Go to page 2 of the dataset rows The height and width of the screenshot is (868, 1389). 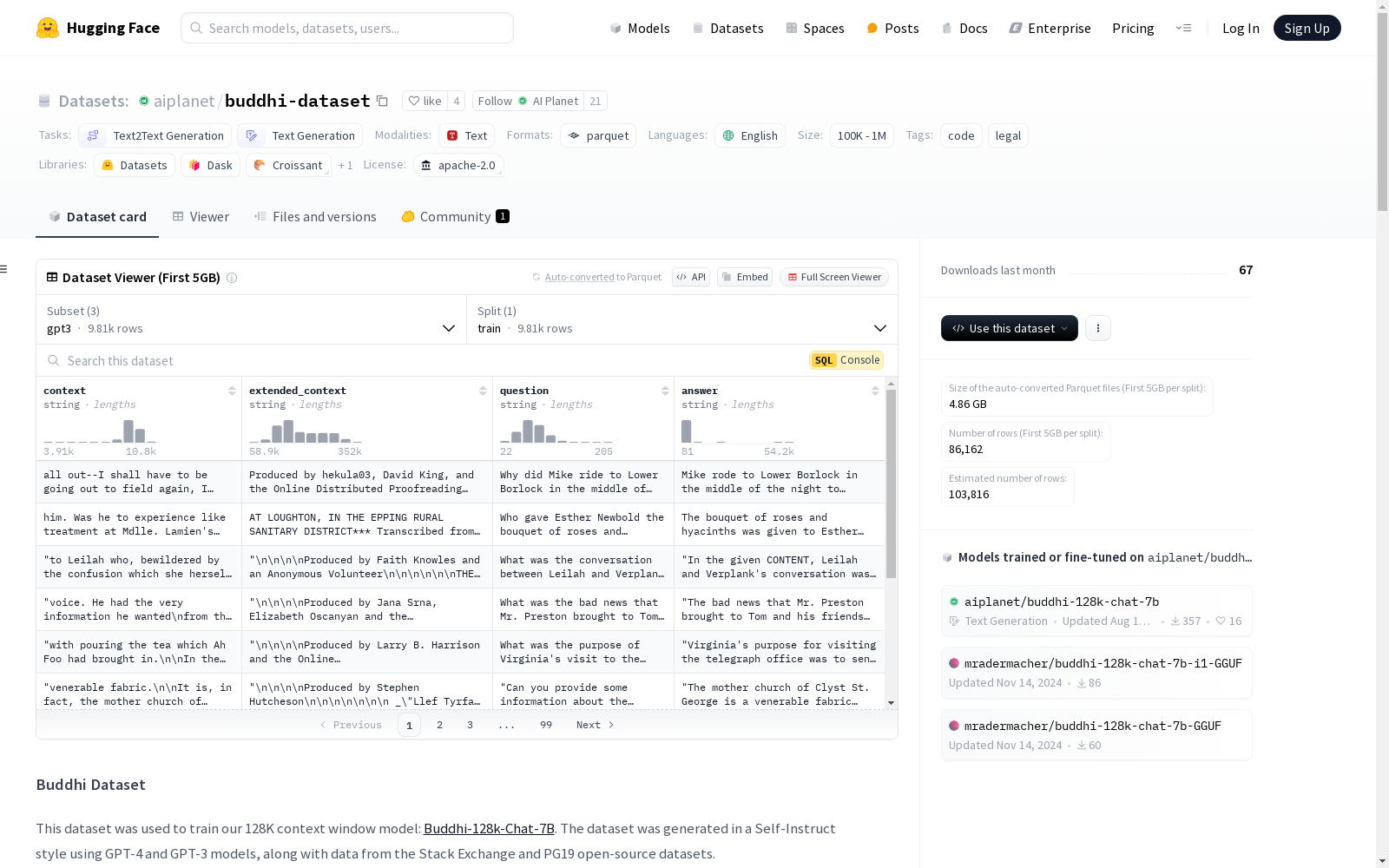click(440, 725)
